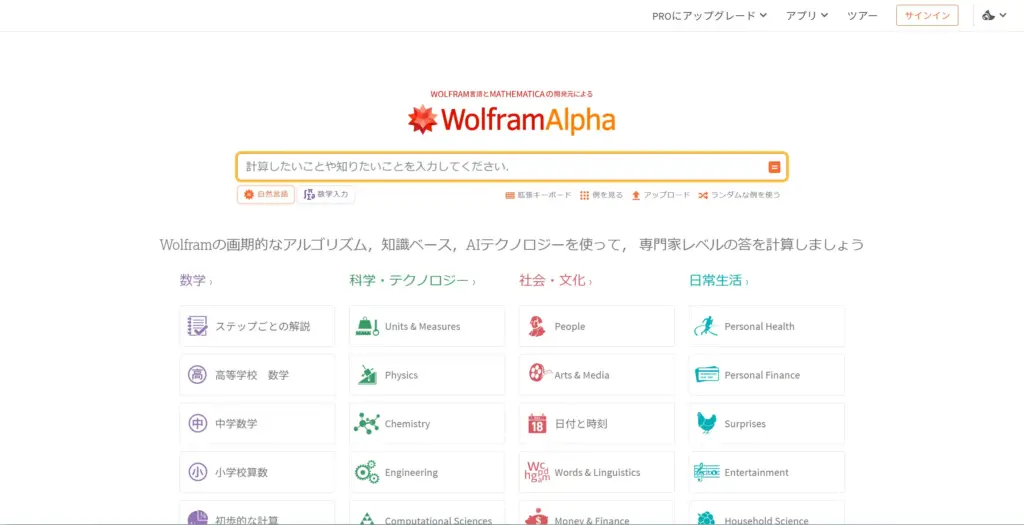The height and width of the screenshot is (525, 1024).
Task: Expand the 科学・テクノロジー category heading
Action: coord(412,281)
